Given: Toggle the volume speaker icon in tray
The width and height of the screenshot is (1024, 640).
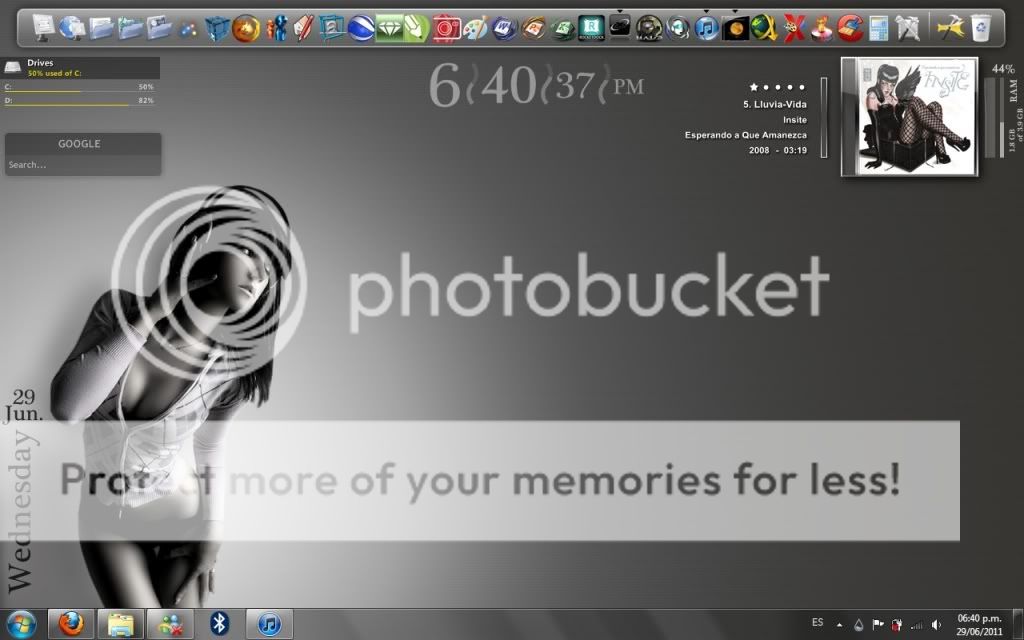Looking at the screenshot, I should pyautogui.click(x=936, y=625).
